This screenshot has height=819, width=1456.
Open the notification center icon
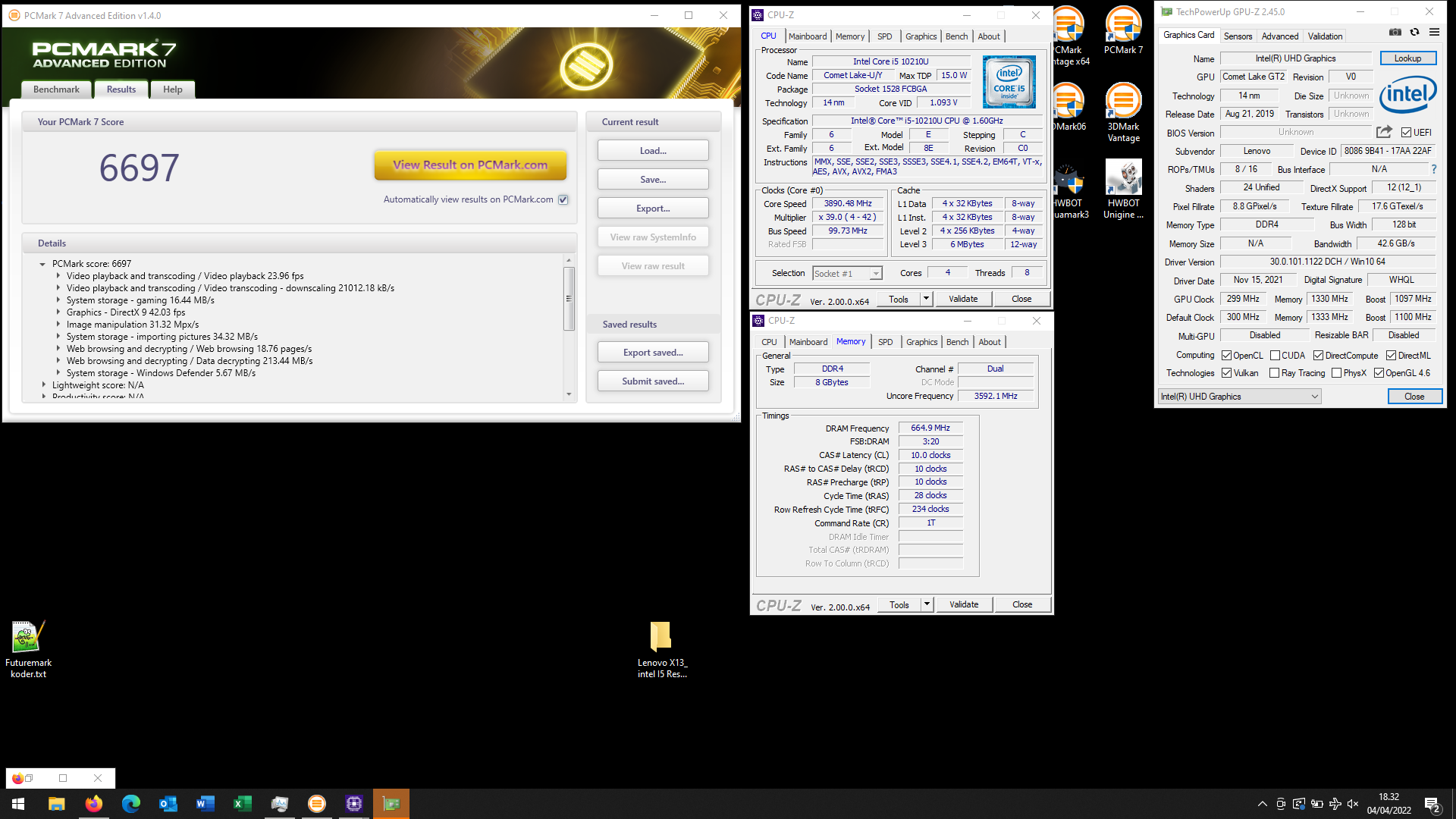point(1432,804)
